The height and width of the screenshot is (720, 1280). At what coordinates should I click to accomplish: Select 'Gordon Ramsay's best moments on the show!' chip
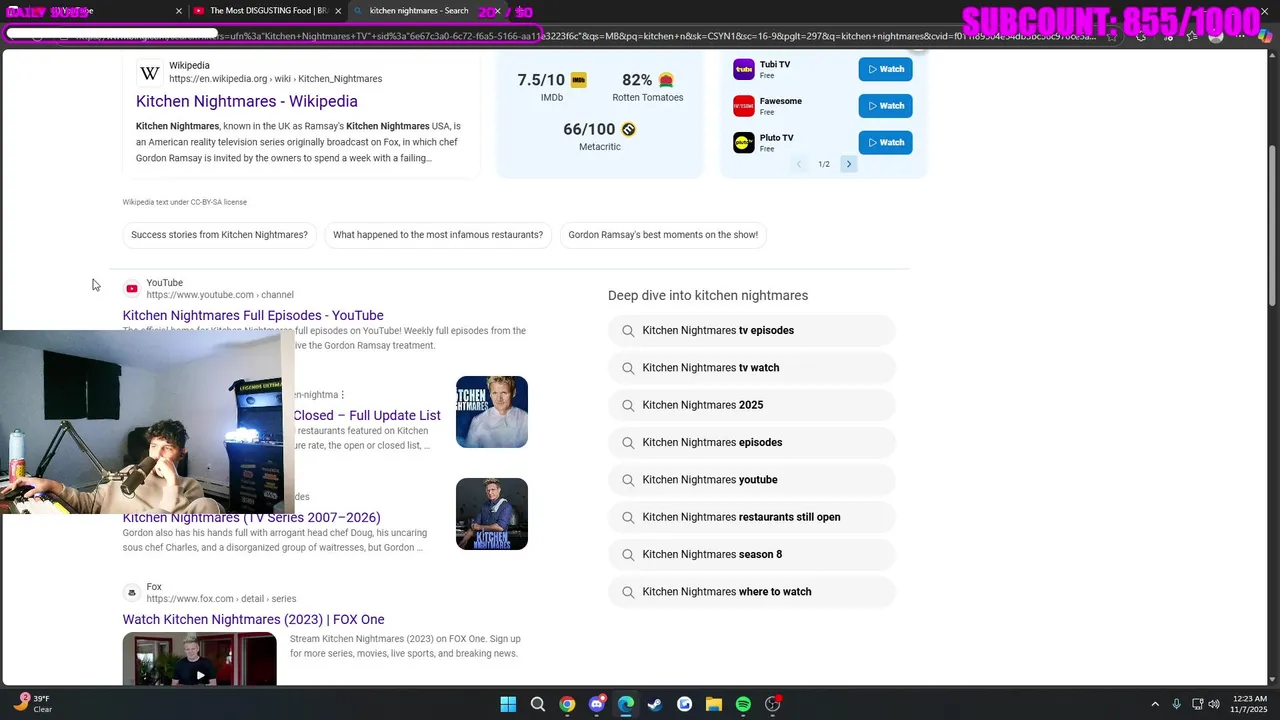pyautogui.click(x=663, y=235)
